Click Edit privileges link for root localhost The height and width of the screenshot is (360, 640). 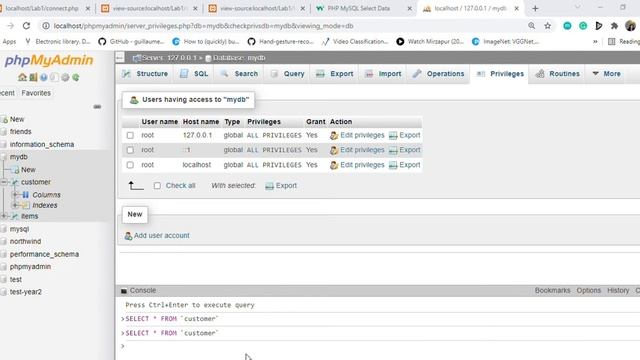coord(362,165)
